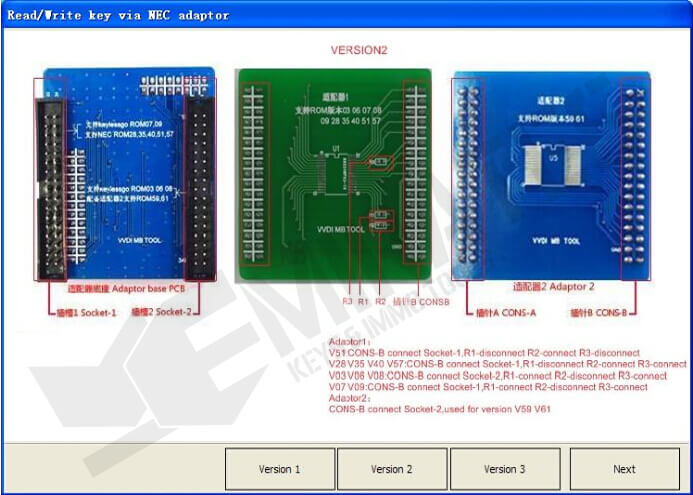Click the Adaptor 2 caption
This screenshot has height=495, width=693.
tap(553, 286)
